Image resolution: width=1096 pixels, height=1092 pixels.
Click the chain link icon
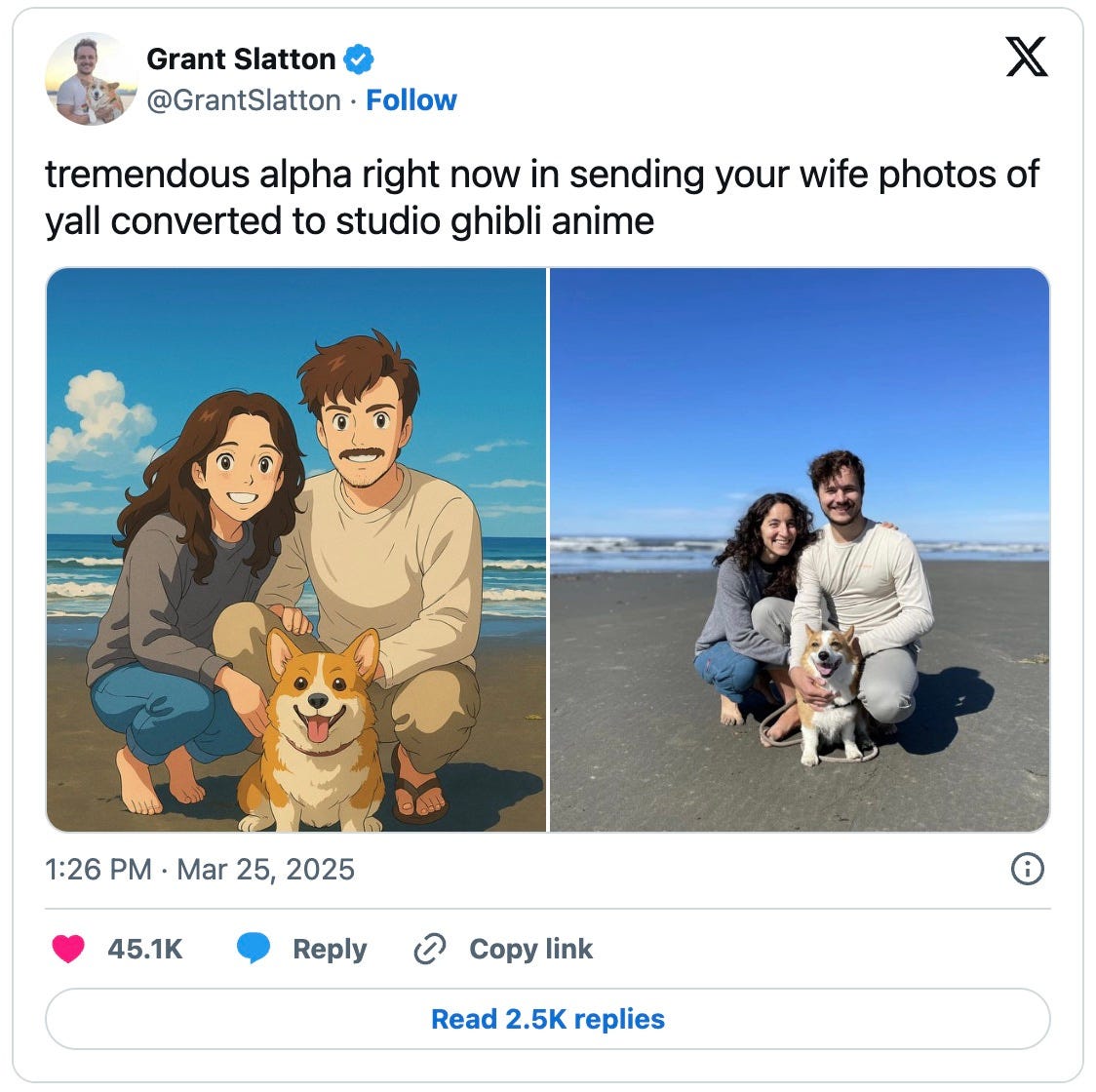pyautogui.click(x=430, y=949)
